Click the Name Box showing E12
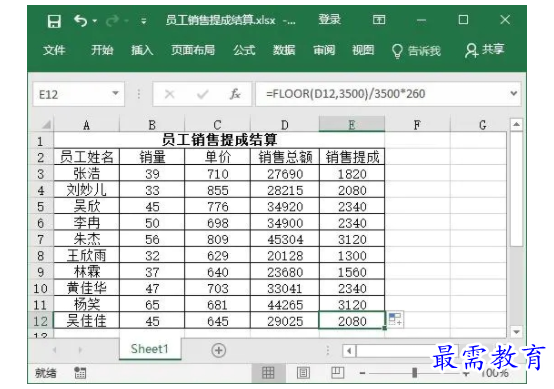The image size is (554, 389). tap(78, 94)
